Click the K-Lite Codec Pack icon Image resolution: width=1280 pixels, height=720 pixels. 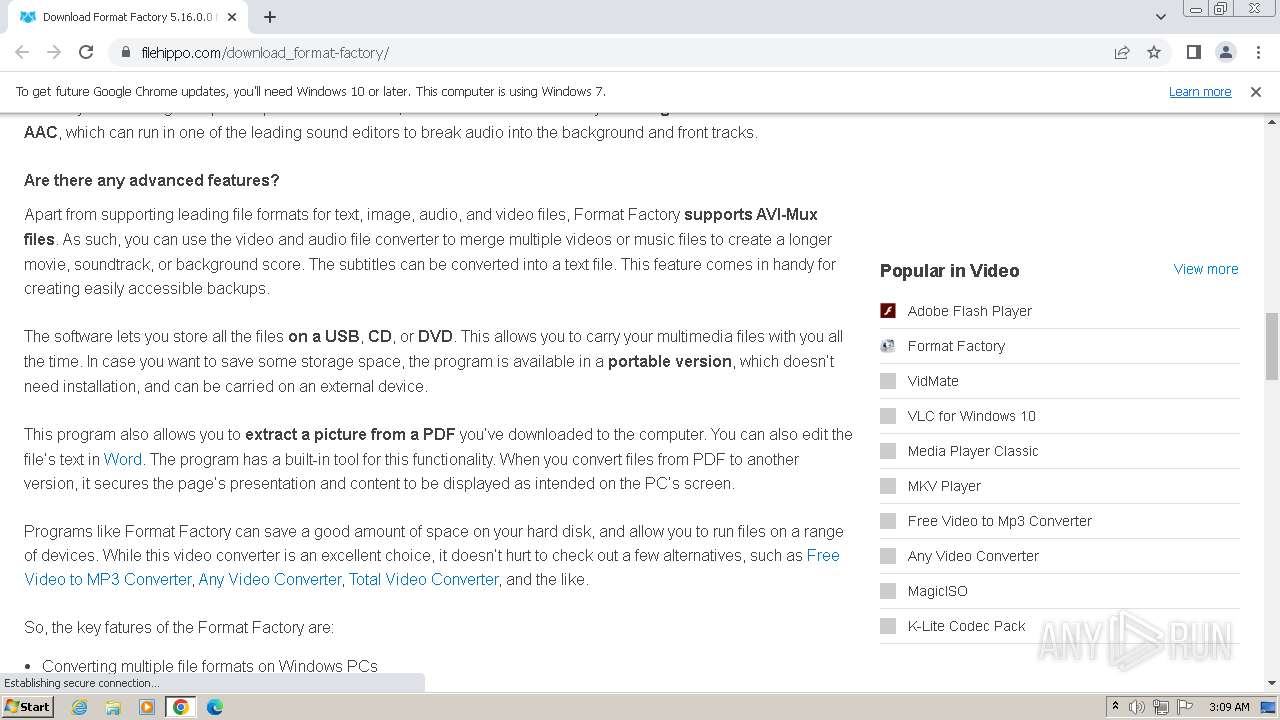888,626
